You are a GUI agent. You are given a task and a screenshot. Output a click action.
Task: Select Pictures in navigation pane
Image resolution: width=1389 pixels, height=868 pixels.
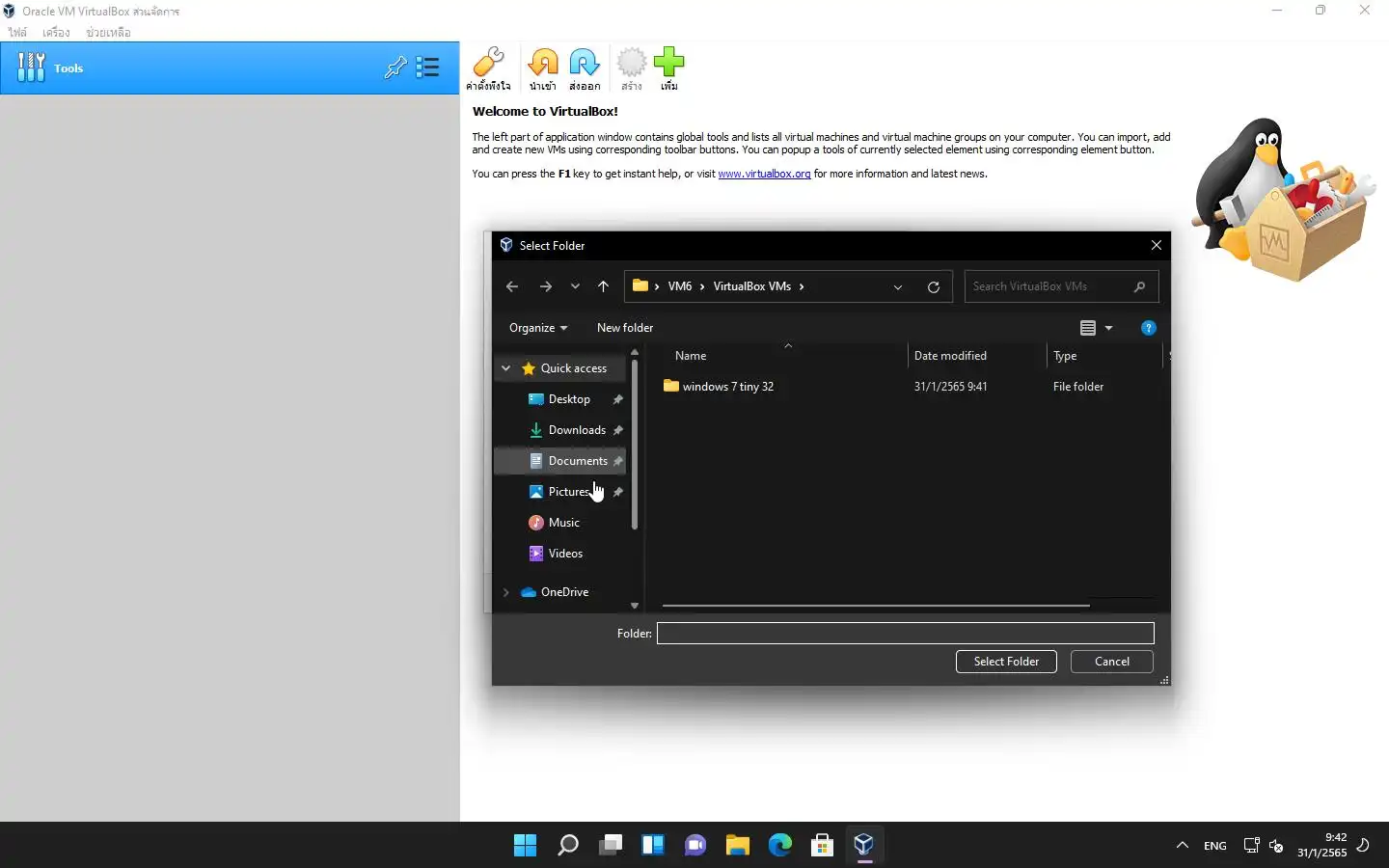[568, 492]
